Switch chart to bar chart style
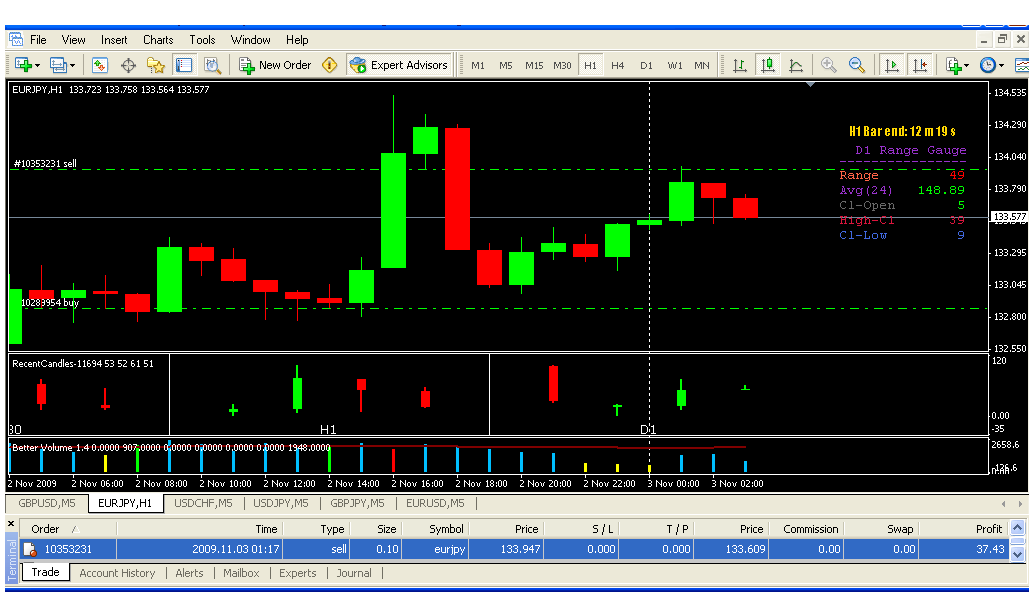Viewport: 1034px width, 592px height. 740,65
